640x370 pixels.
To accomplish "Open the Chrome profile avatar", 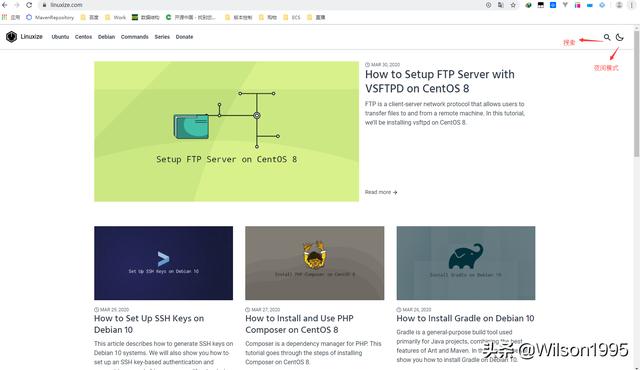I will 619,5.
